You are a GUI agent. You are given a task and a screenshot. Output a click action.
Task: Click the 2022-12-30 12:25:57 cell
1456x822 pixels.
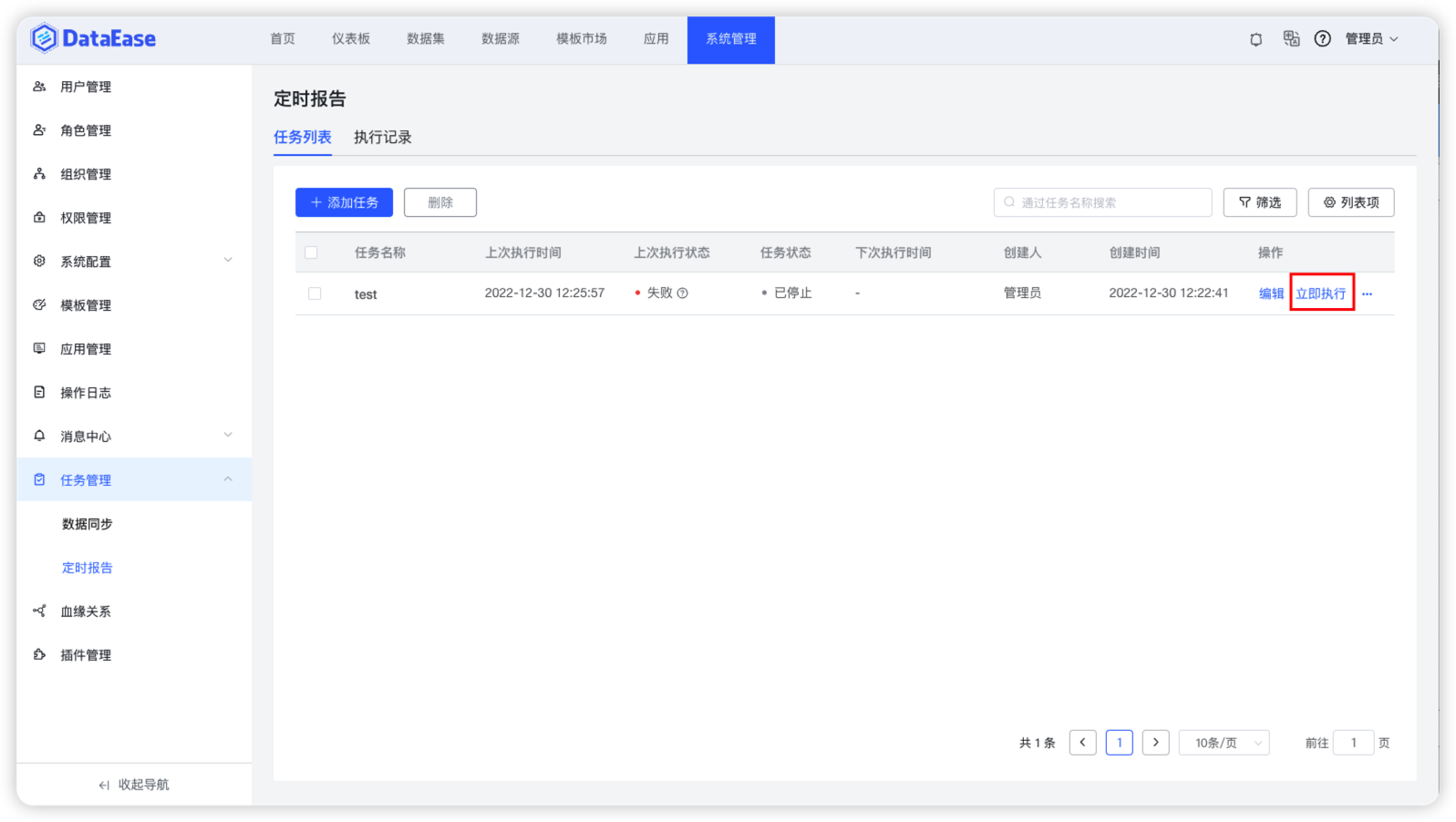tap(544, 293)
